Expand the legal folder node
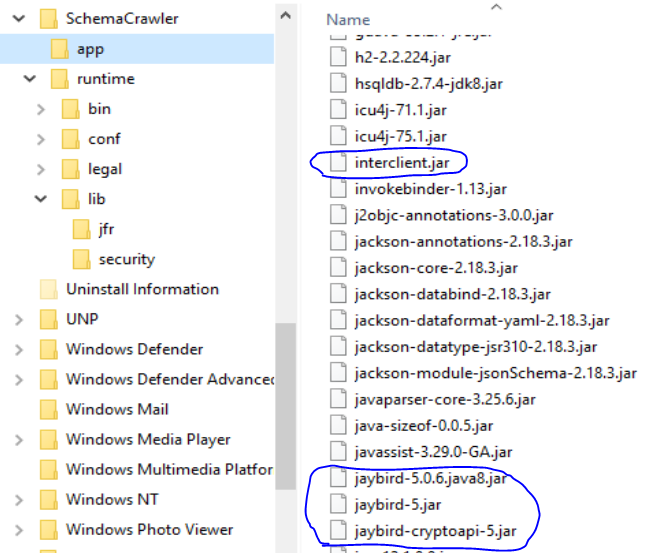 41,169
